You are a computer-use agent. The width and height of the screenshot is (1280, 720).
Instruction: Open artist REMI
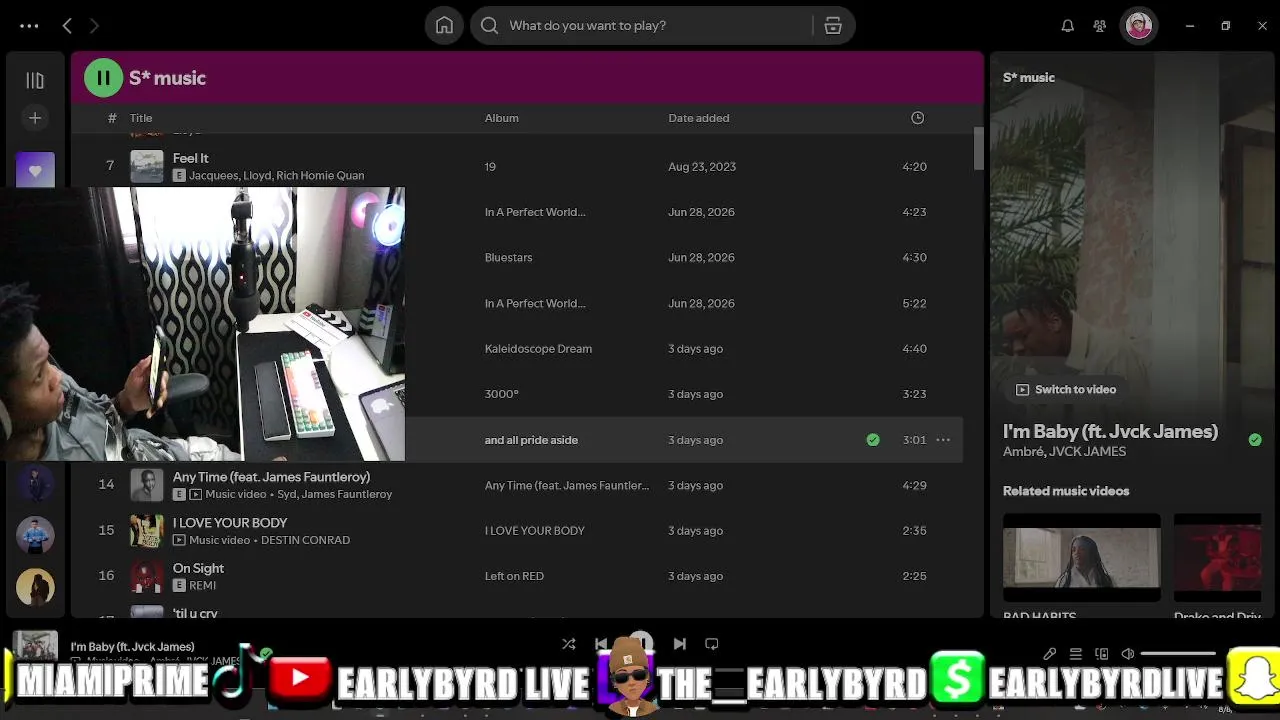point(202,586)
